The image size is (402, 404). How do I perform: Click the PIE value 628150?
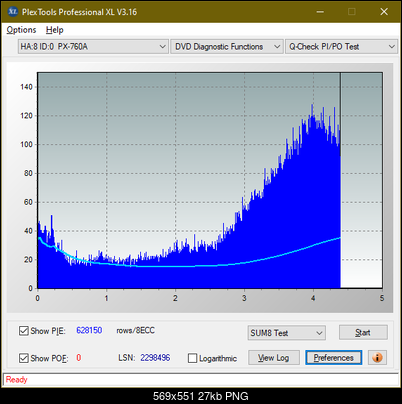click(89, 330)
